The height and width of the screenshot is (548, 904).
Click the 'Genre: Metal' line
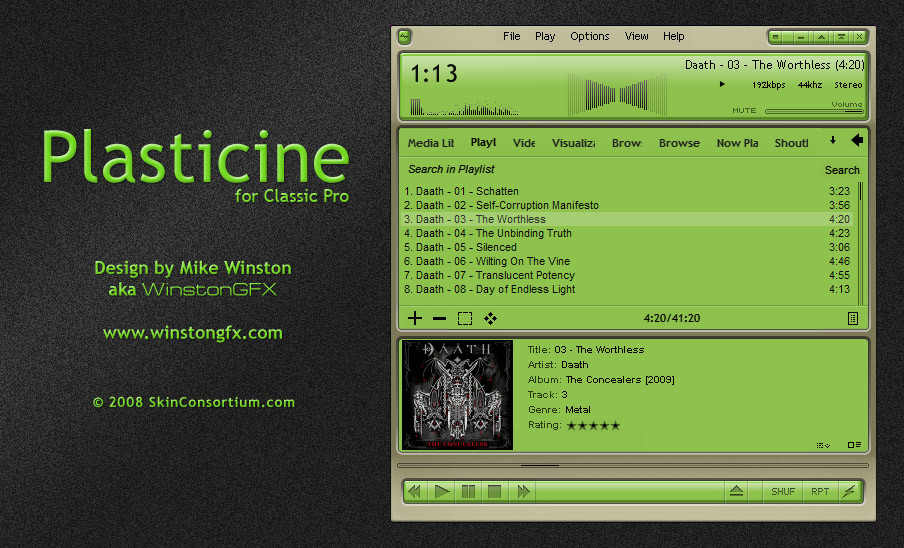pos(559,410)
